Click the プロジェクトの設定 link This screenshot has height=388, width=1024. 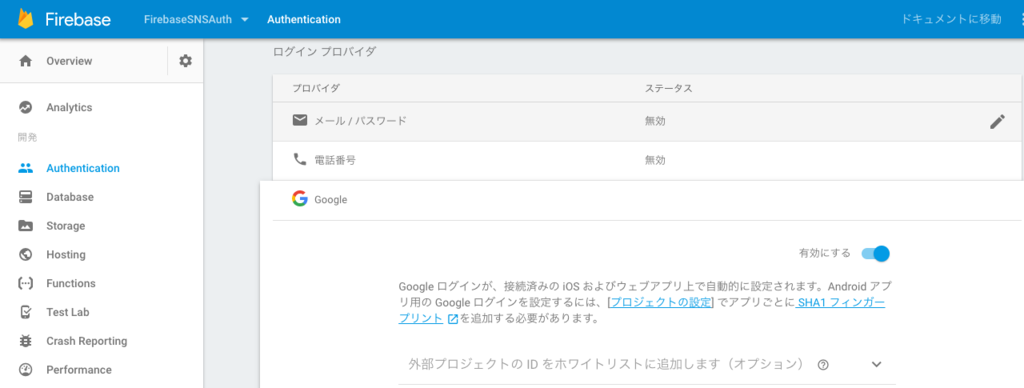click(x=661, y=303)
